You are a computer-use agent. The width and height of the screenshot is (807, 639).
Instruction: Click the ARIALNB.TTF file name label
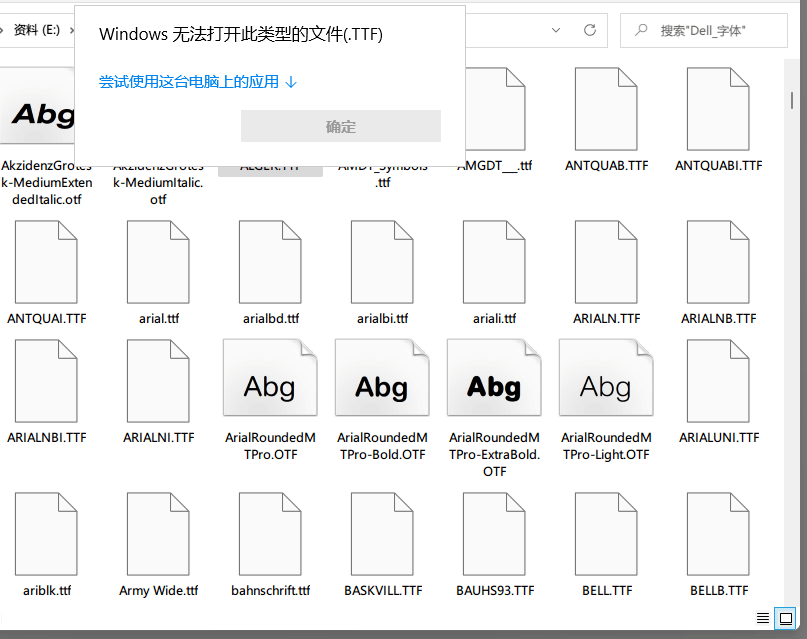719,318
